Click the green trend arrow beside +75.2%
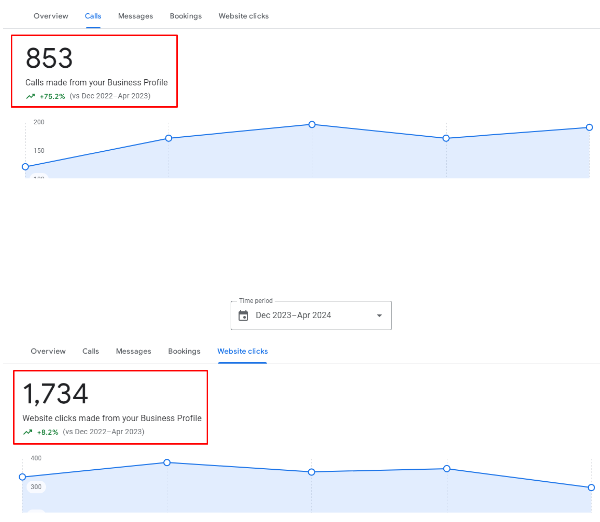 point(31,97)
